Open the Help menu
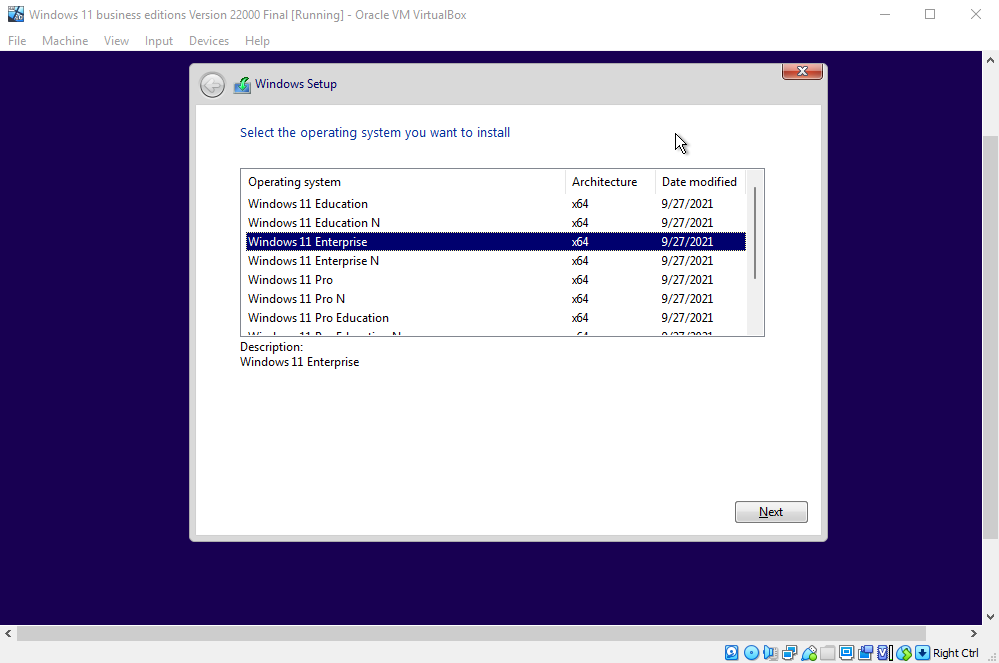Image resolution: width=999 pixels, height=663 pixels. click(x=257, y=41)
